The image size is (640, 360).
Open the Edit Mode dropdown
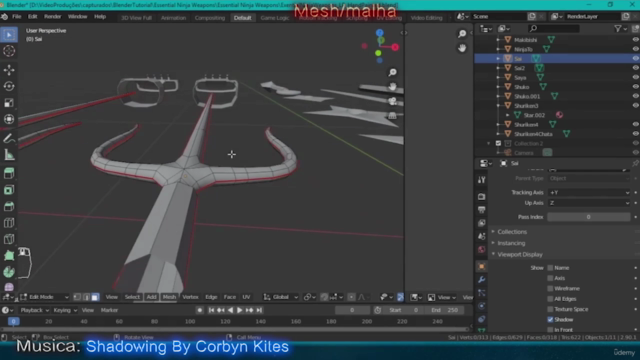coord(44,297)
